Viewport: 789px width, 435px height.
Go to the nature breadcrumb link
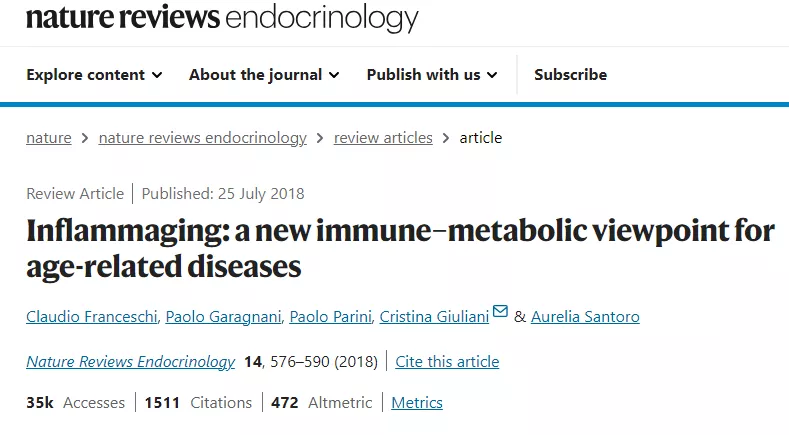click(49, 137)
